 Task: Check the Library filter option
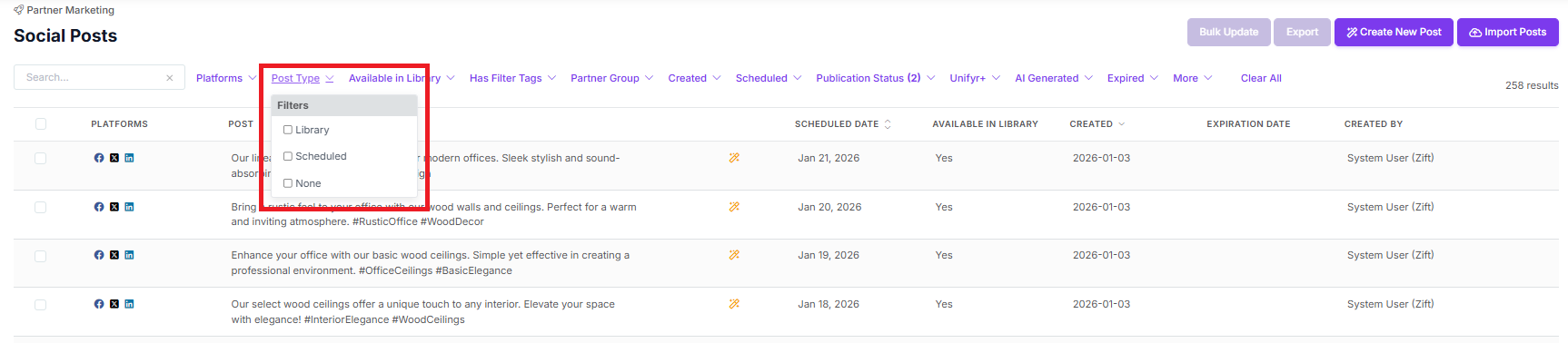coord(288,130)
